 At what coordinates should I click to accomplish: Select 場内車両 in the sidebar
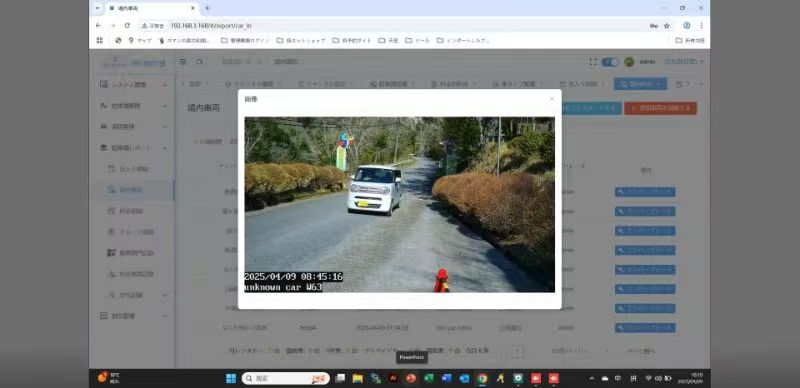(134, 189)
